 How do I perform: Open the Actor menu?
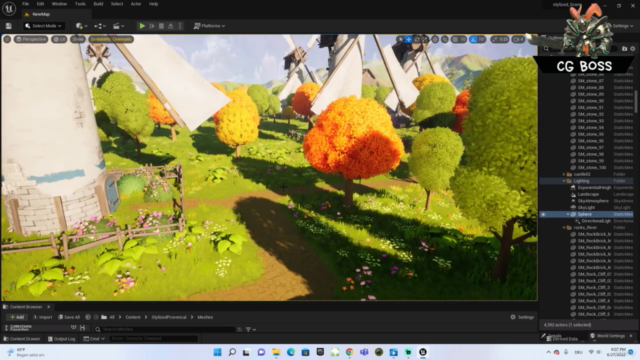coord(136,4)
